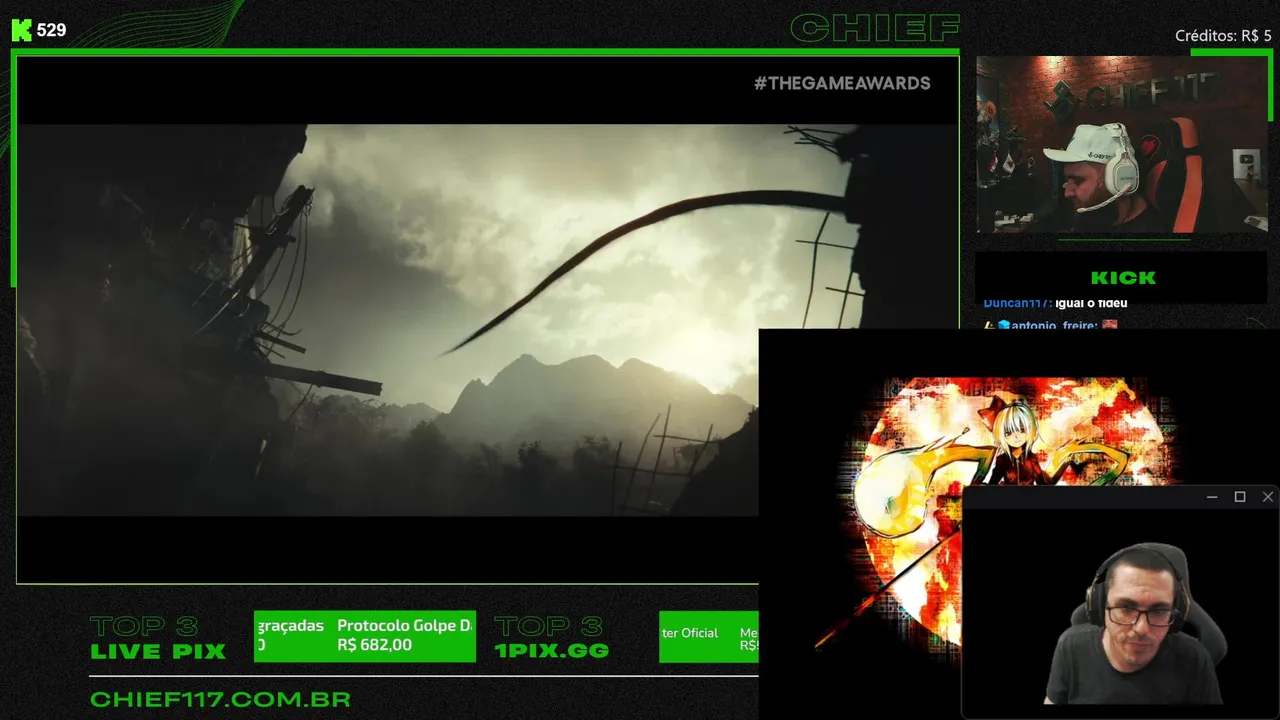Click the TOP 3 LIVE PIX label
Image resolution: width=1280 pixels, height=720 pixels.
(x=158, y=638)
